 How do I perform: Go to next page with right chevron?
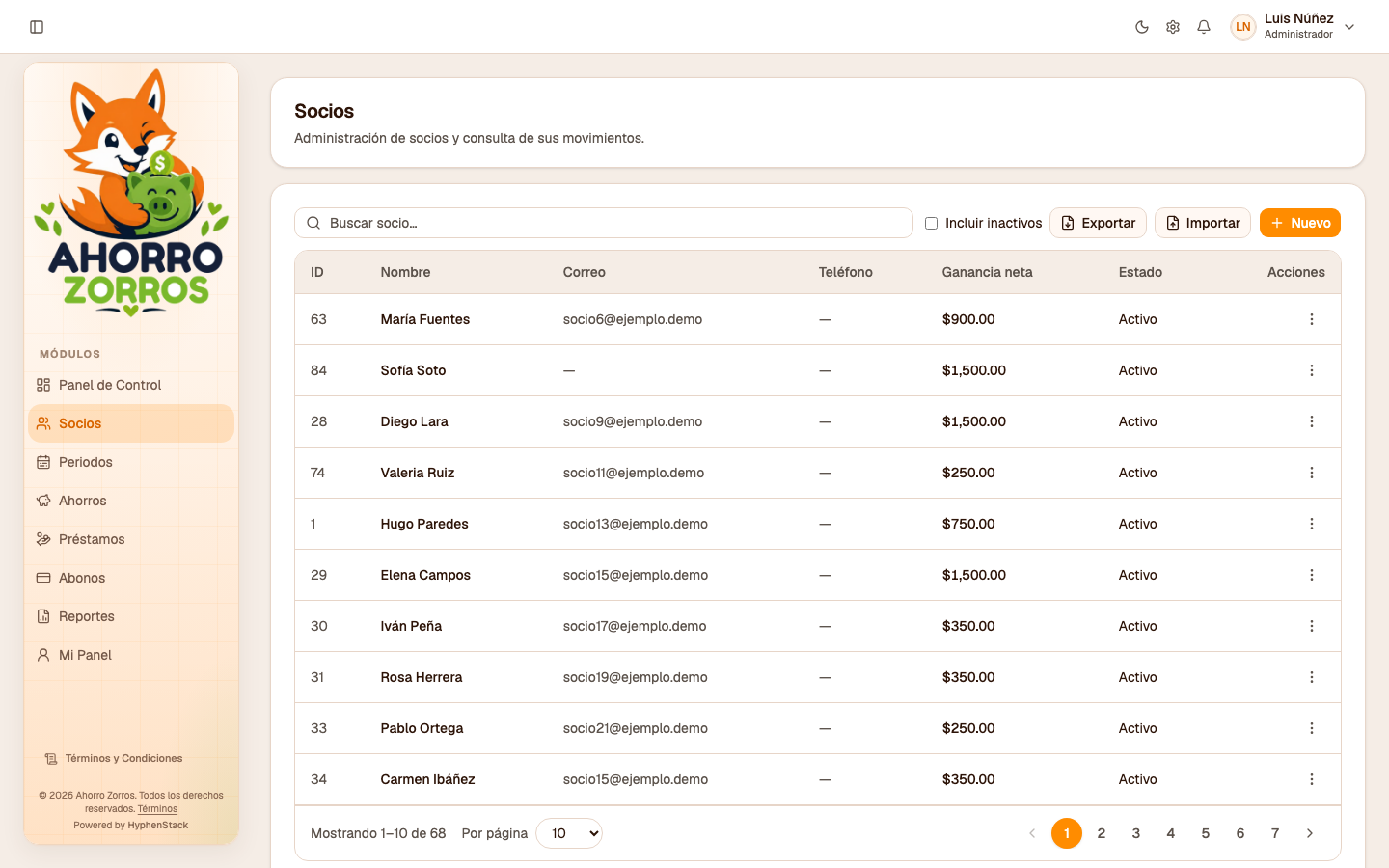[1310, 833]
